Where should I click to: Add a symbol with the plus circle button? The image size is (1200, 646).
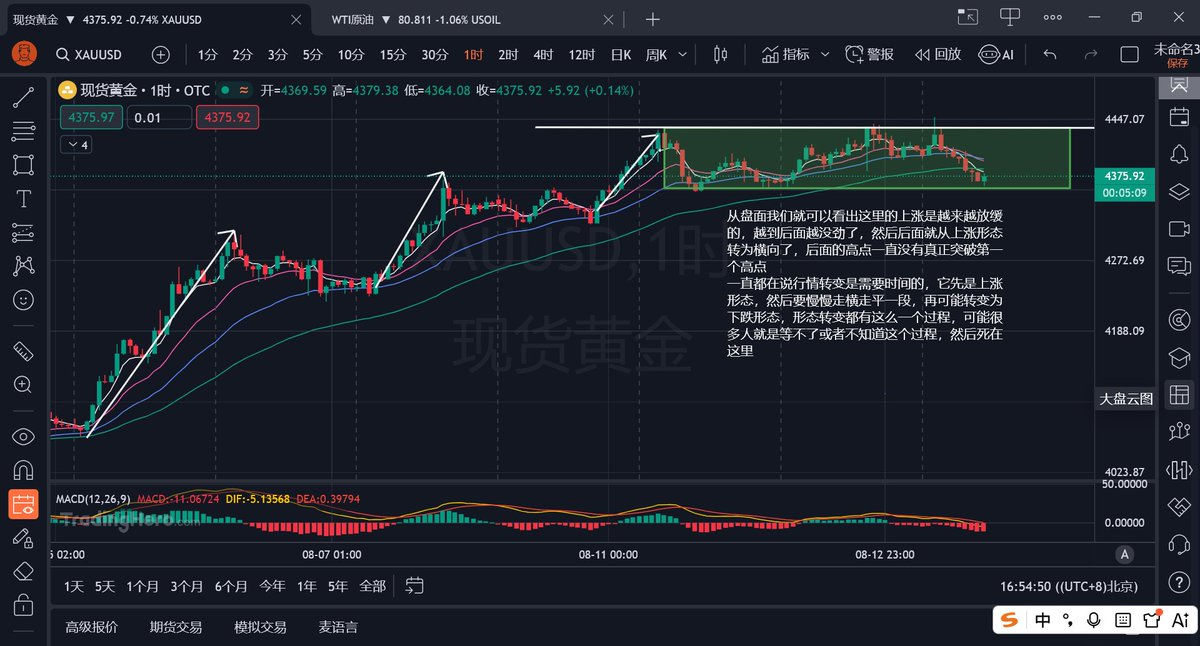click(x=160, y=55)
